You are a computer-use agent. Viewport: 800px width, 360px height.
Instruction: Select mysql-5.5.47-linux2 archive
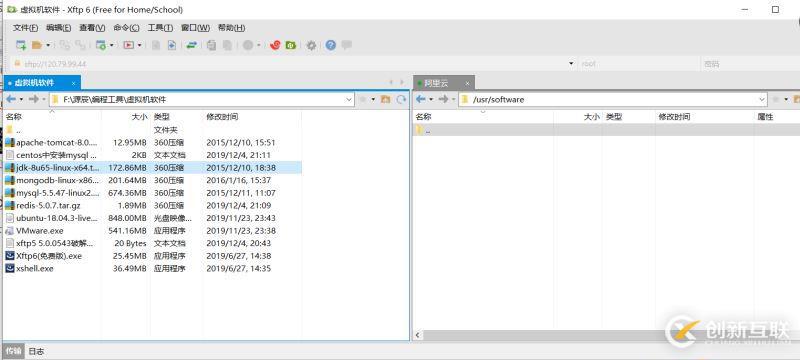[153, 193]
